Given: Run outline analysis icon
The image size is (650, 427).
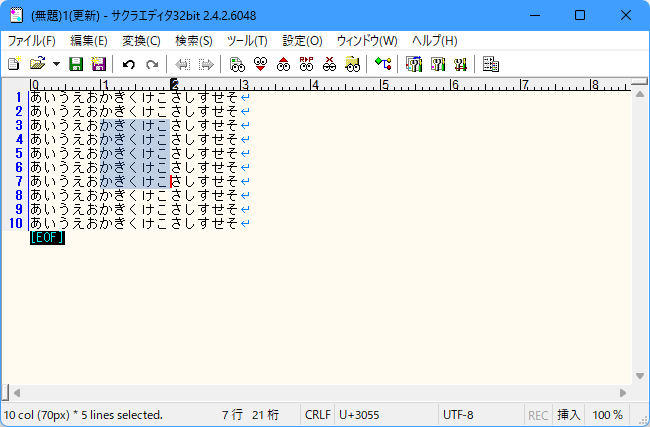Looking at the screenshot, I should tap(383, 64).
